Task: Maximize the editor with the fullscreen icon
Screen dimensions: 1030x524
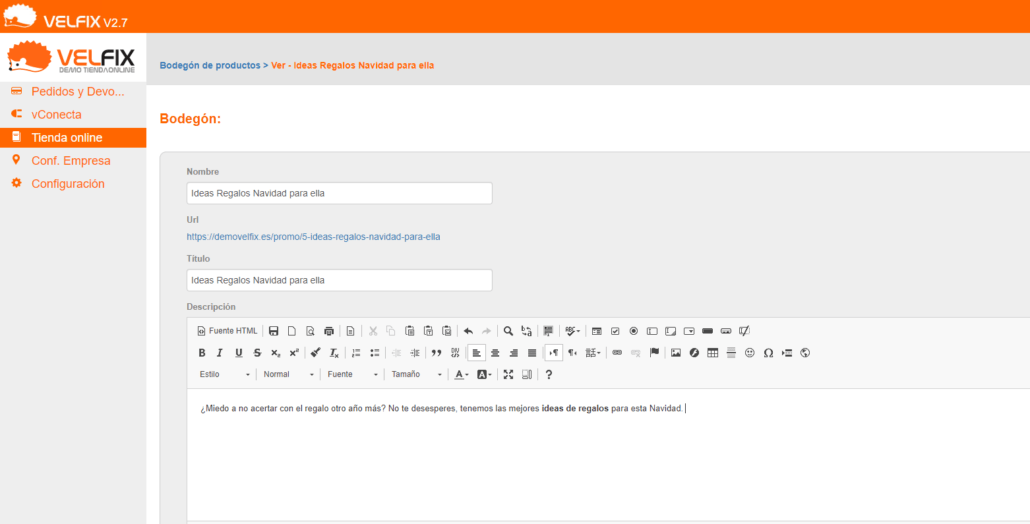Action: 508,375
